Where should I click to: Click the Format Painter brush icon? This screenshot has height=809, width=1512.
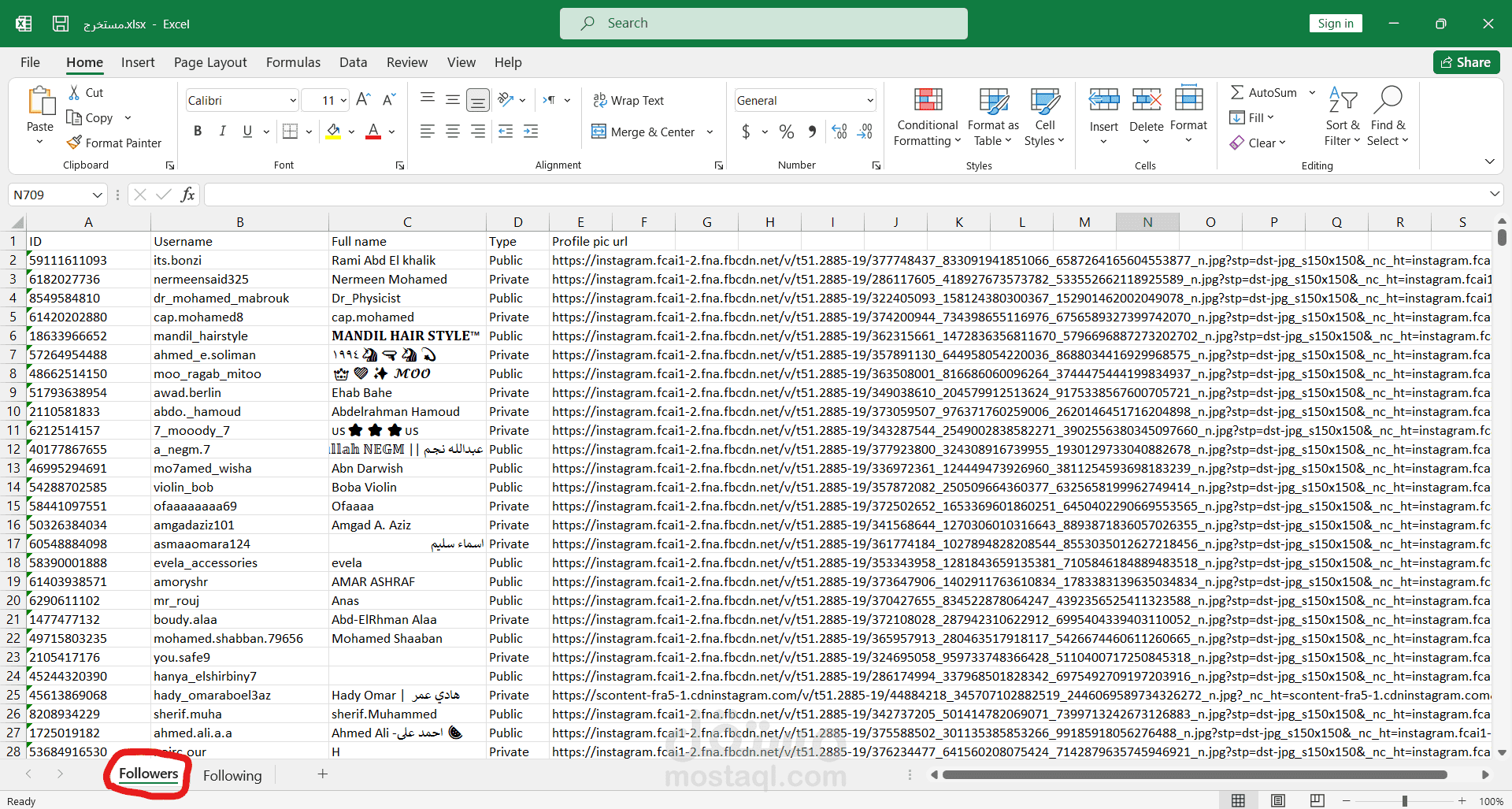tap(74, 143)
